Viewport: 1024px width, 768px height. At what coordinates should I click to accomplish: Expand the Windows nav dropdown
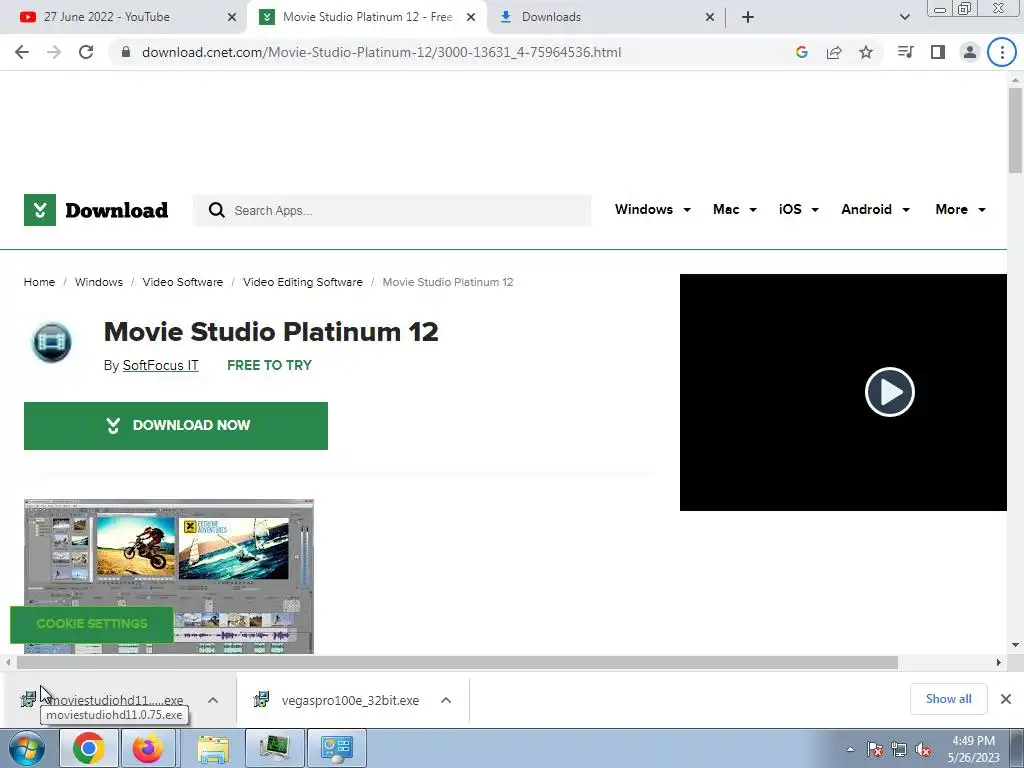pos(652,210)
